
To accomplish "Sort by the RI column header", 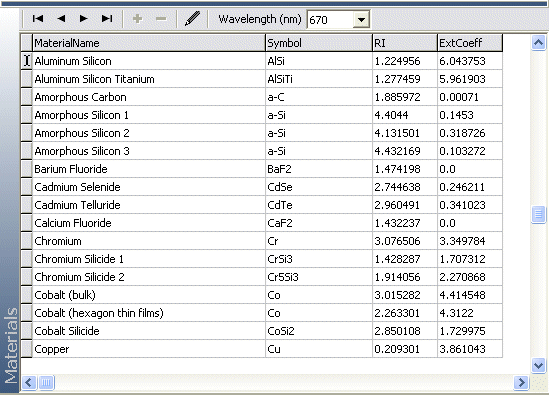I will [405, 43].
